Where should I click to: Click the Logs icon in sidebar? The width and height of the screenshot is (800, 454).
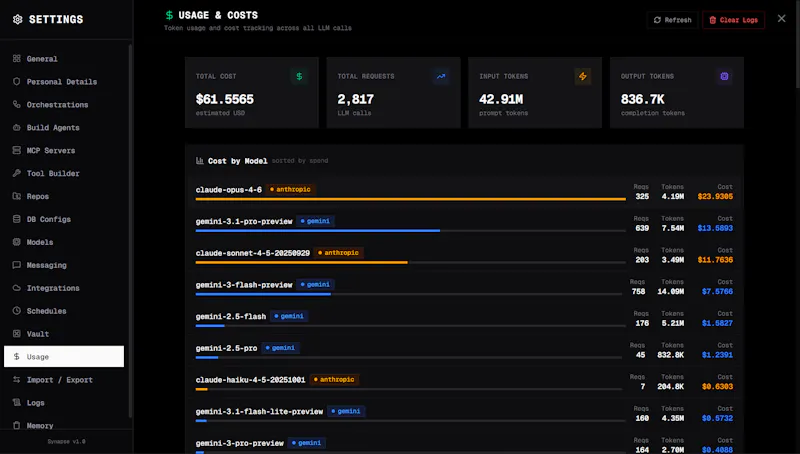16,402
